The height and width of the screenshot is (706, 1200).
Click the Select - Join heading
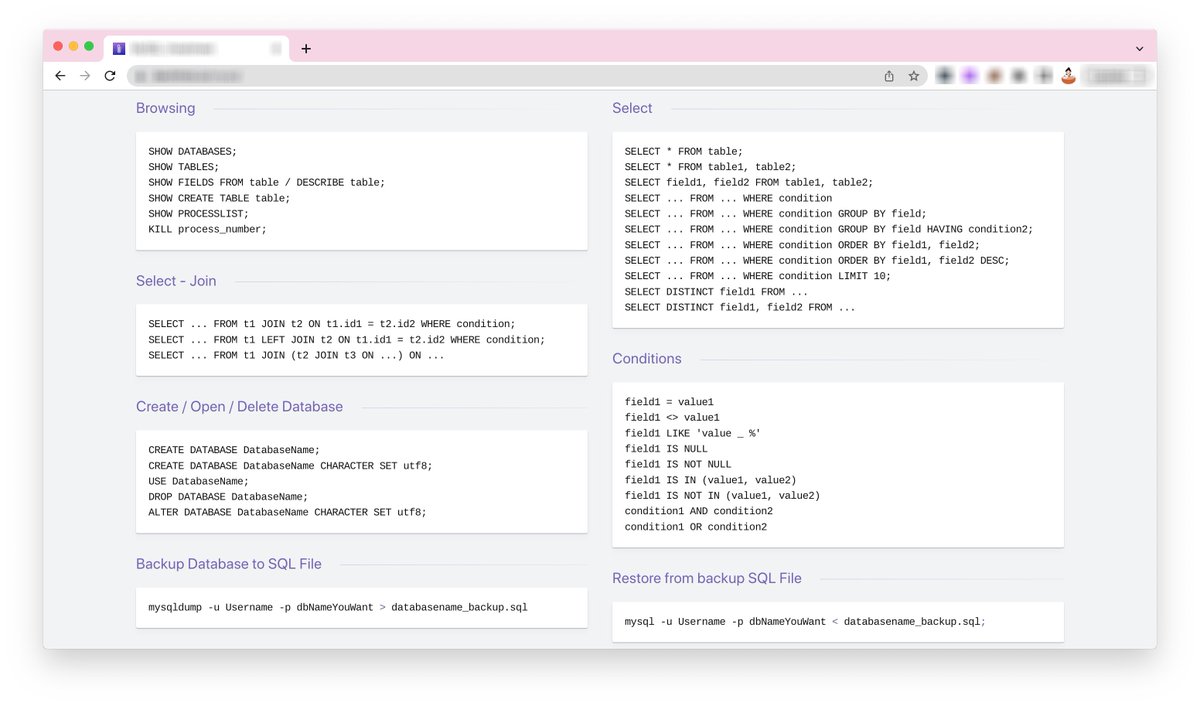pos(176,281)
